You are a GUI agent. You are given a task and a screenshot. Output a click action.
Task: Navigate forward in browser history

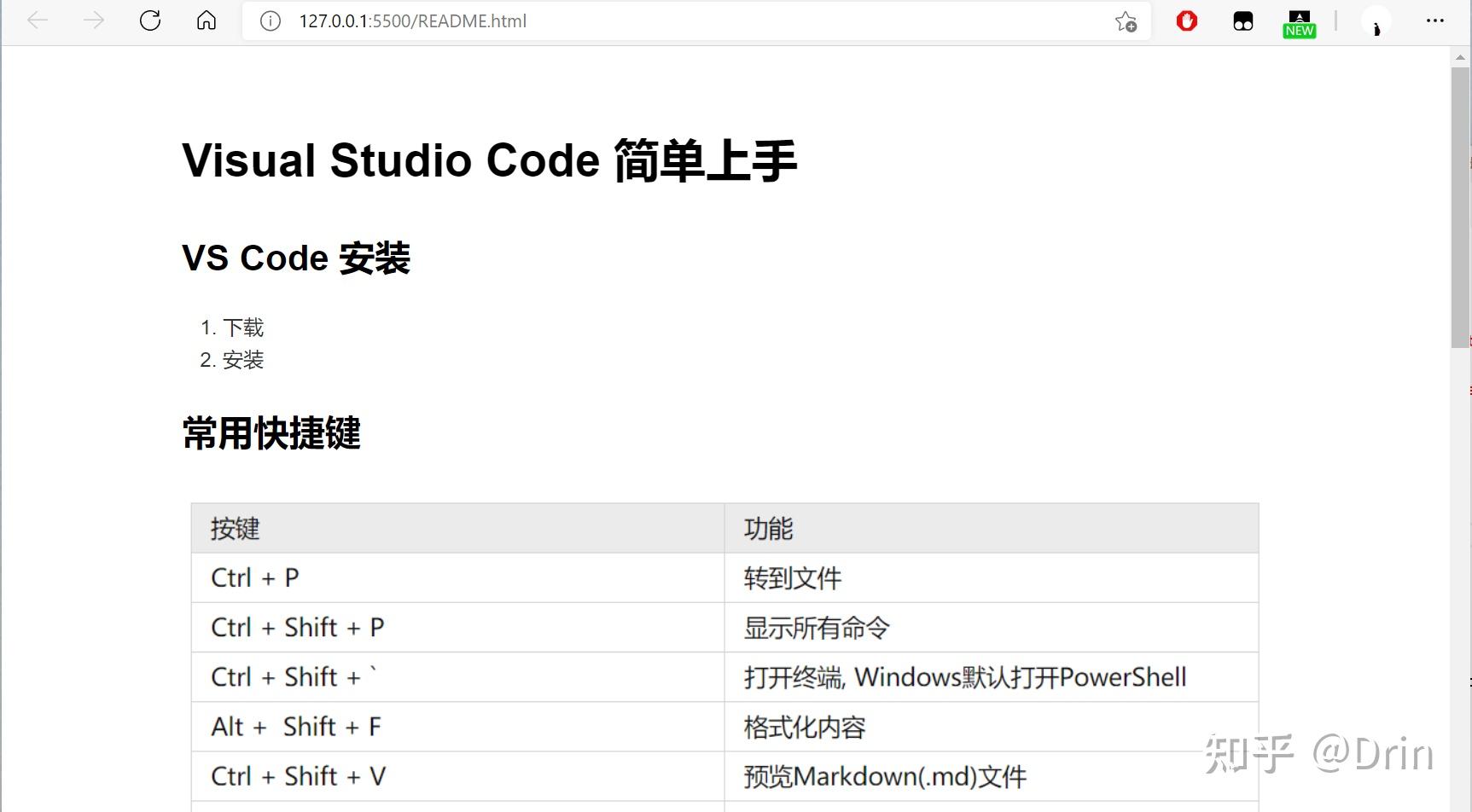[92, 20]
